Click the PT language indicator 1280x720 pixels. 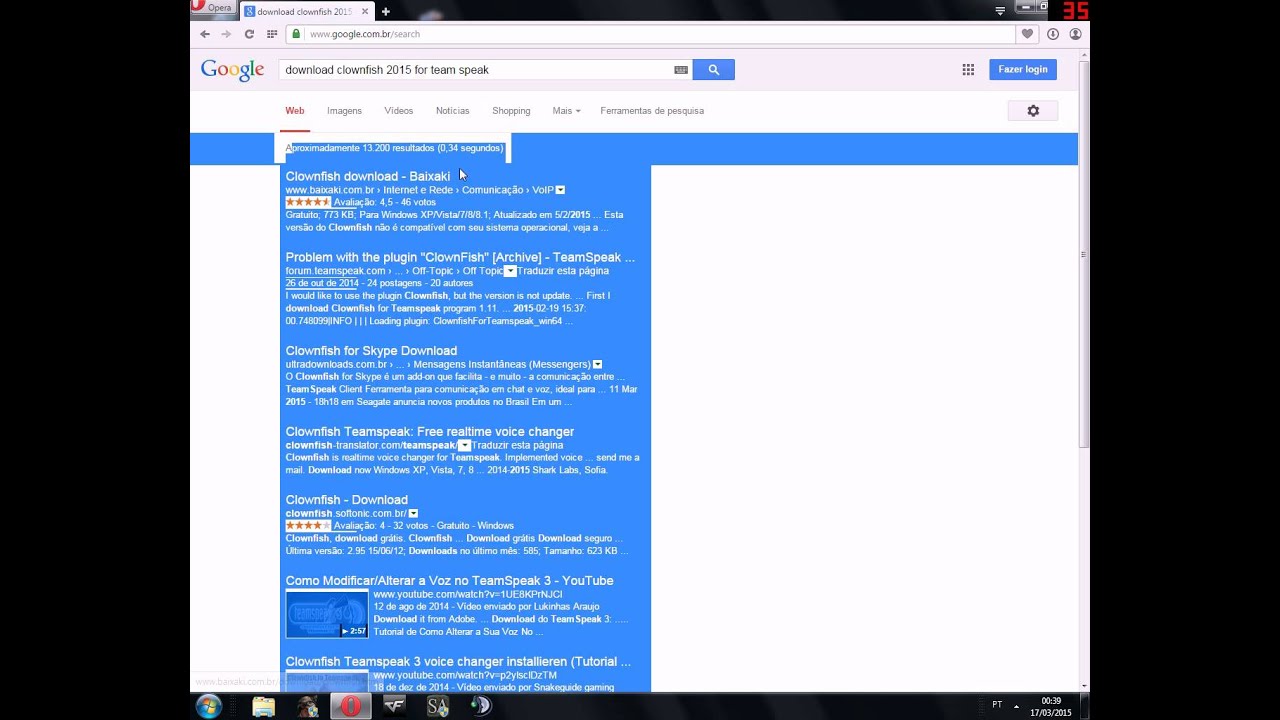[997, 705]
